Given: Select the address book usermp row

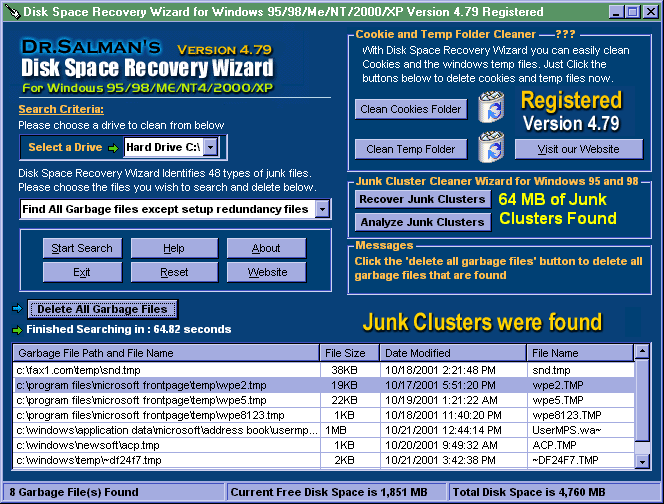Looking at the screenshot, I should click(x=324, y=430).
